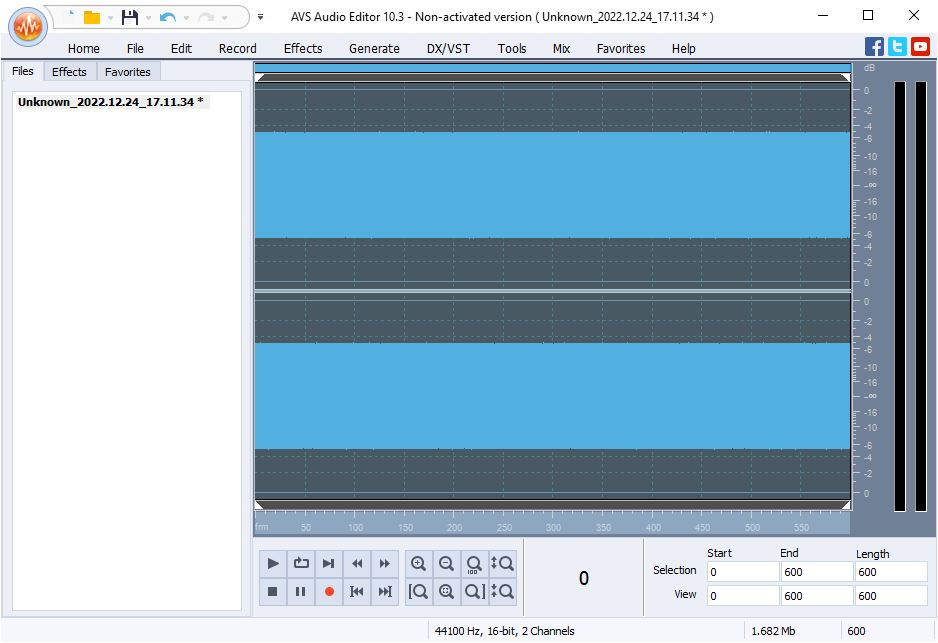
Task: Expand the Save dropdown arrow
Action: [x=148, y=18]
